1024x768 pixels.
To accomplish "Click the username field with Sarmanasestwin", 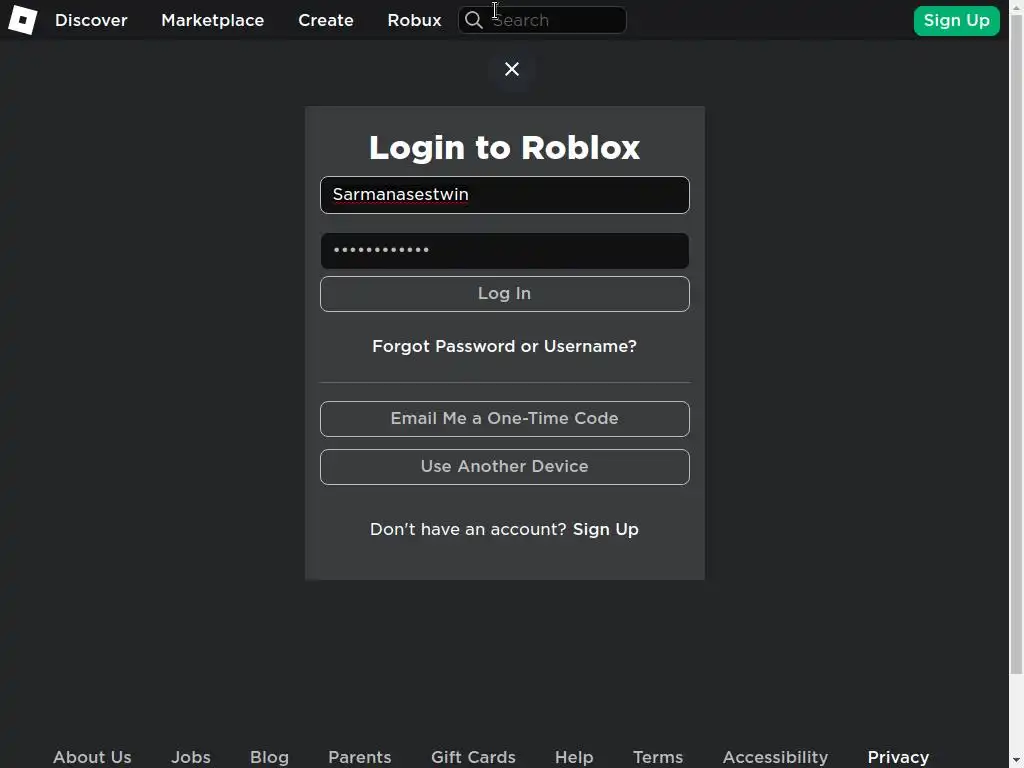I will 505,195.
